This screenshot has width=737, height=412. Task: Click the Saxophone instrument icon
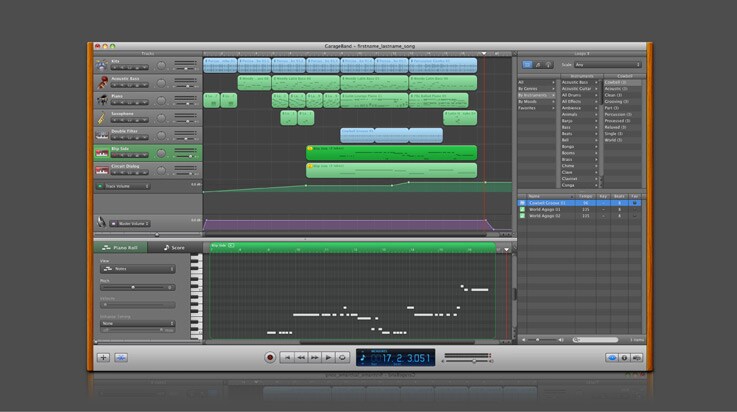click(x=102, y=117)
